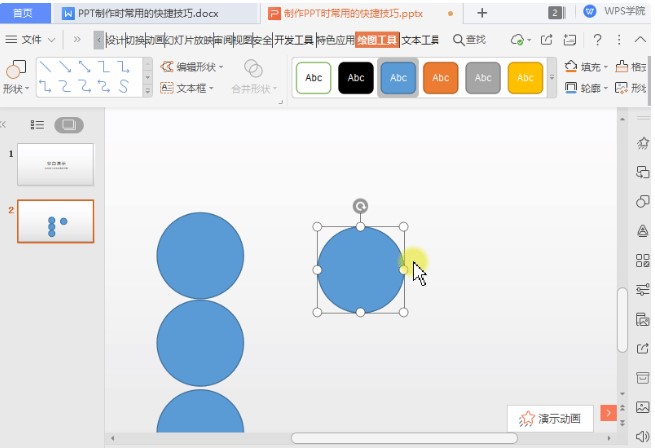
Task: Select slide 2 thumbnail
Action: (56, 221)
